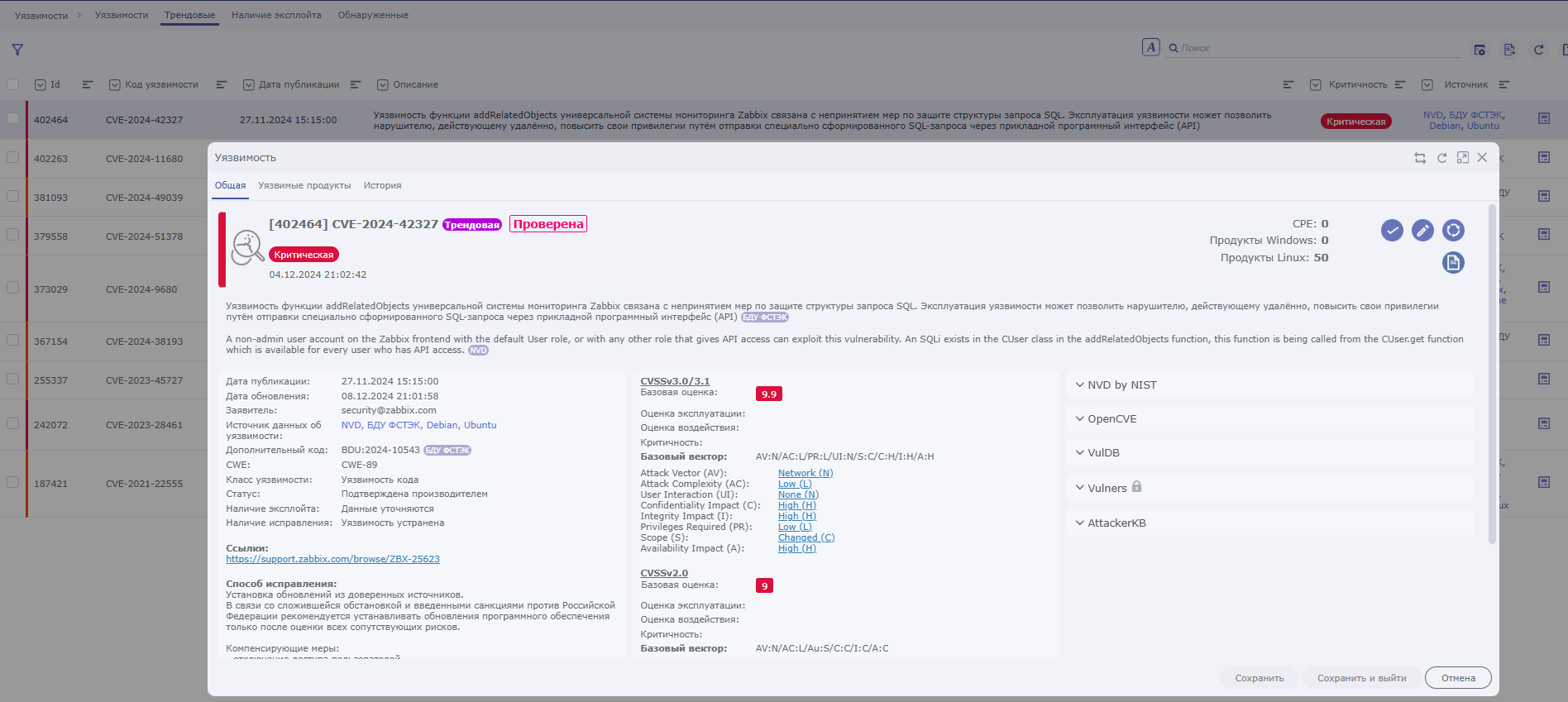
Task: Click the export list icon
Action: [1509, 50]
